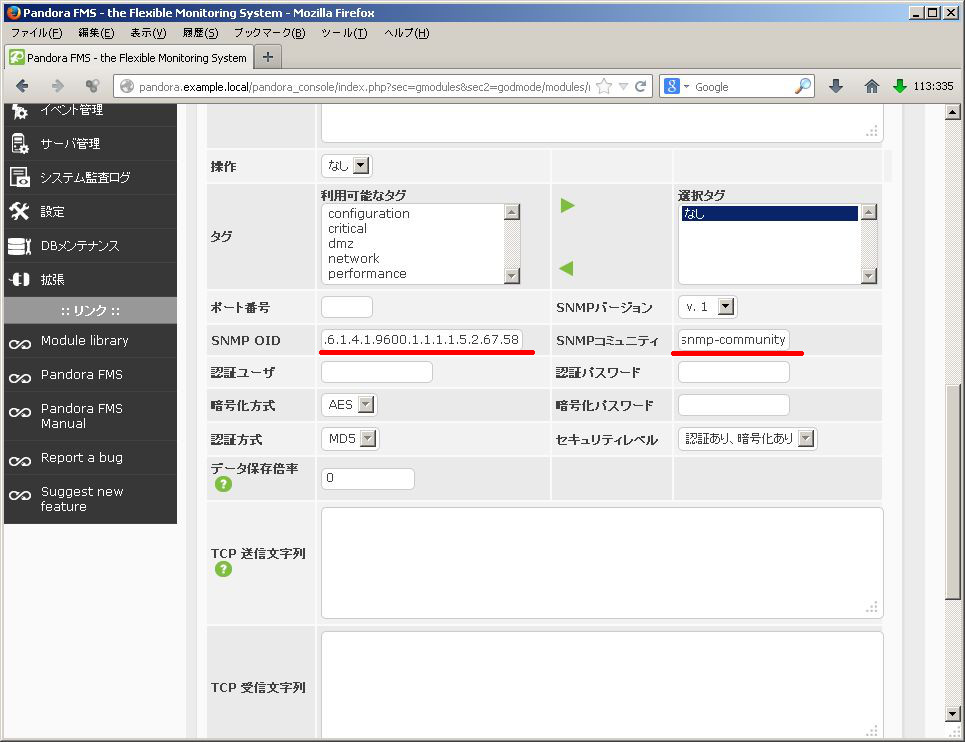This screenshot has height=742, width=965.
Task: Show help for データ保存倍率
Action: coord(223,484)
